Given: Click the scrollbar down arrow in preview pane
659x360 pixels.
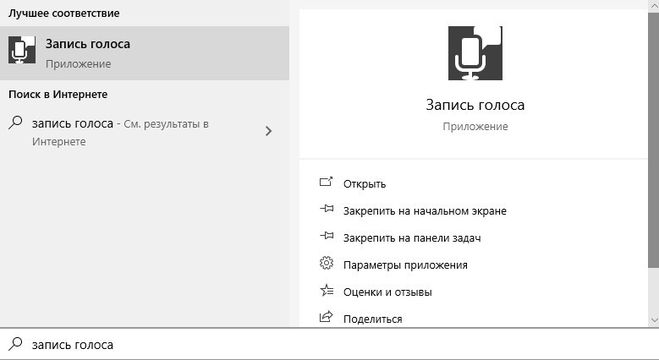Looking at the screenshot, I should click(x=654, y=320).
